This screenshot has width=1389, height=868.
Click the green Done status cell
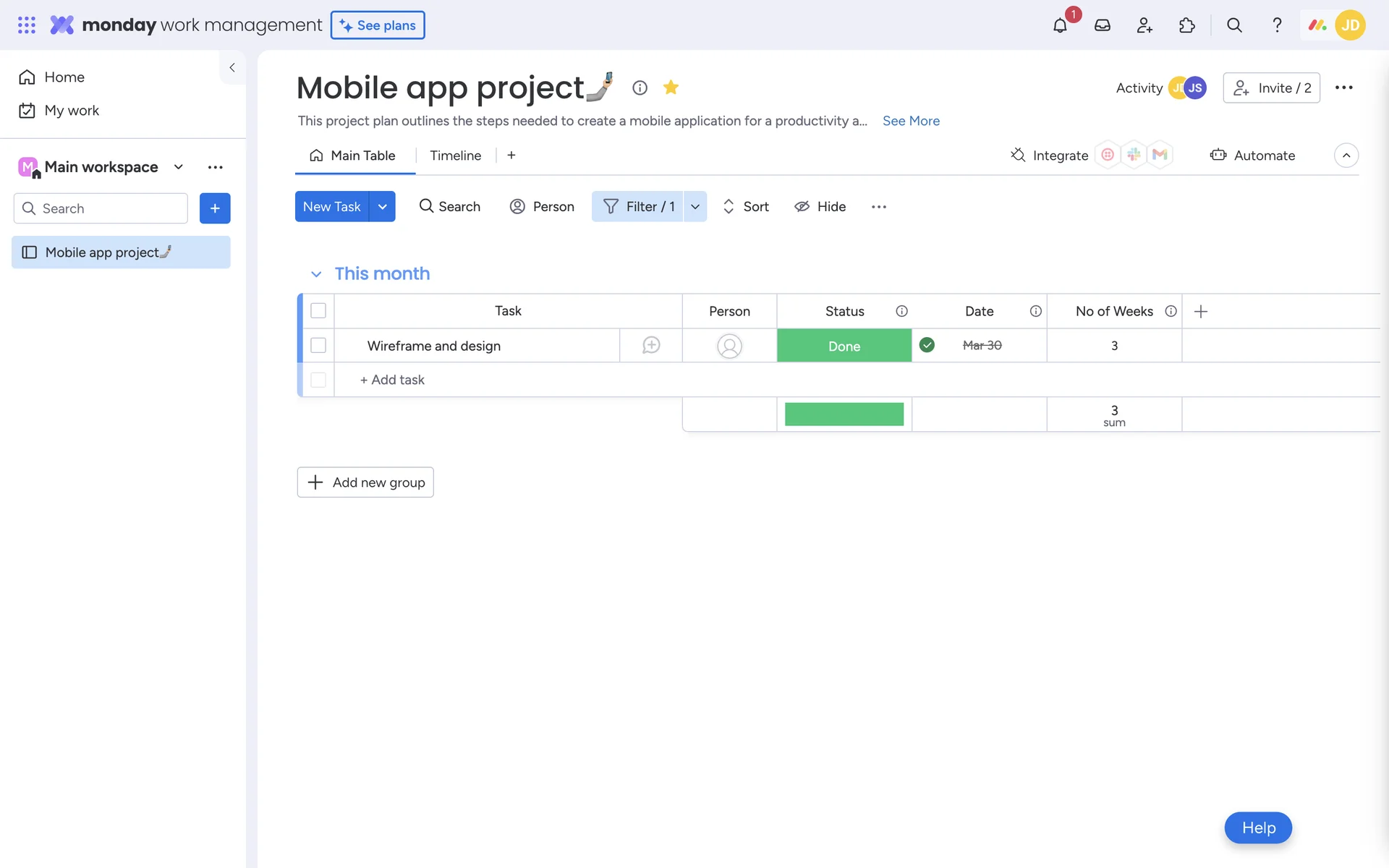(x=844, y=346)
